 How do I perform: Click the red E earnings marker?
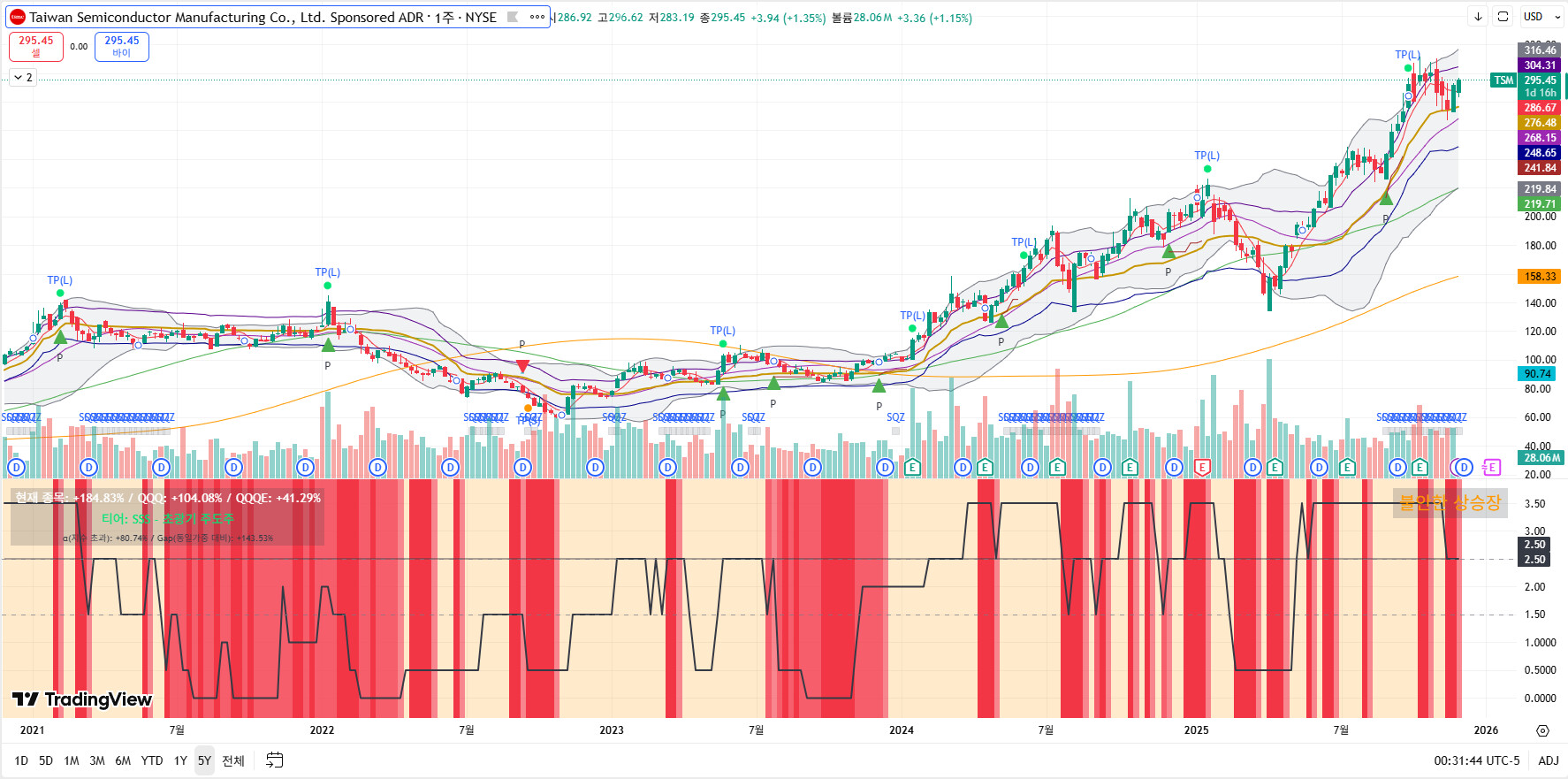click(1202, 467)
